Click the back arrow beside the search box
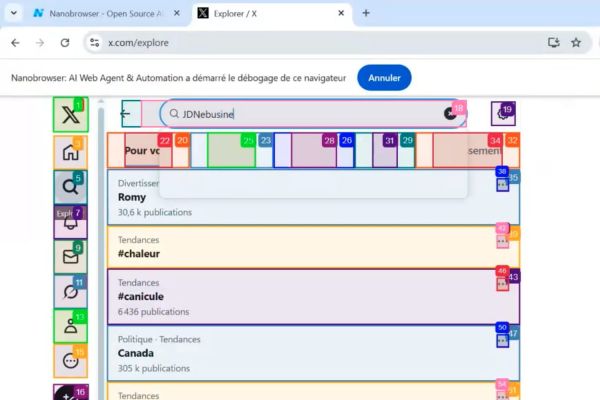Screen dimensions: 600x400 point(126,114)
